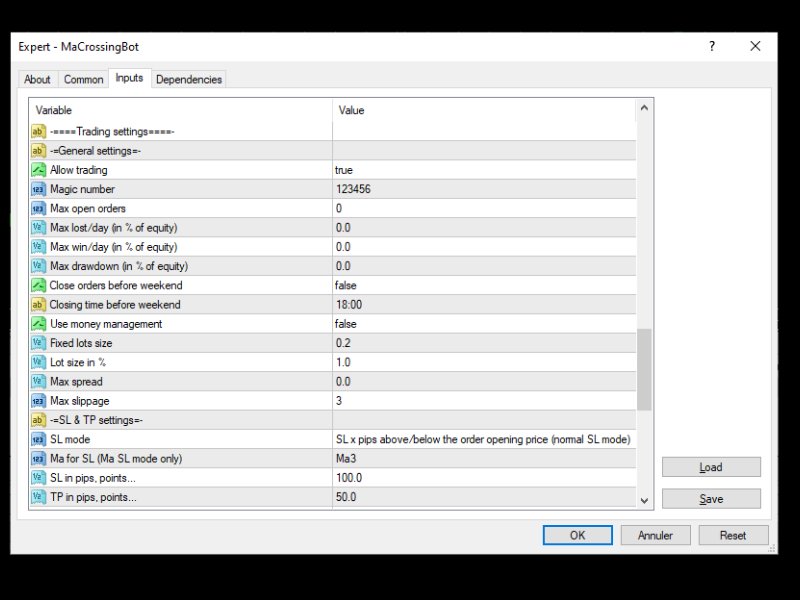Image resolution: width=800 pixels, height=600 pixels.
Task: Edit TP in pips value 50.0
Action: [x=484, y=497]
